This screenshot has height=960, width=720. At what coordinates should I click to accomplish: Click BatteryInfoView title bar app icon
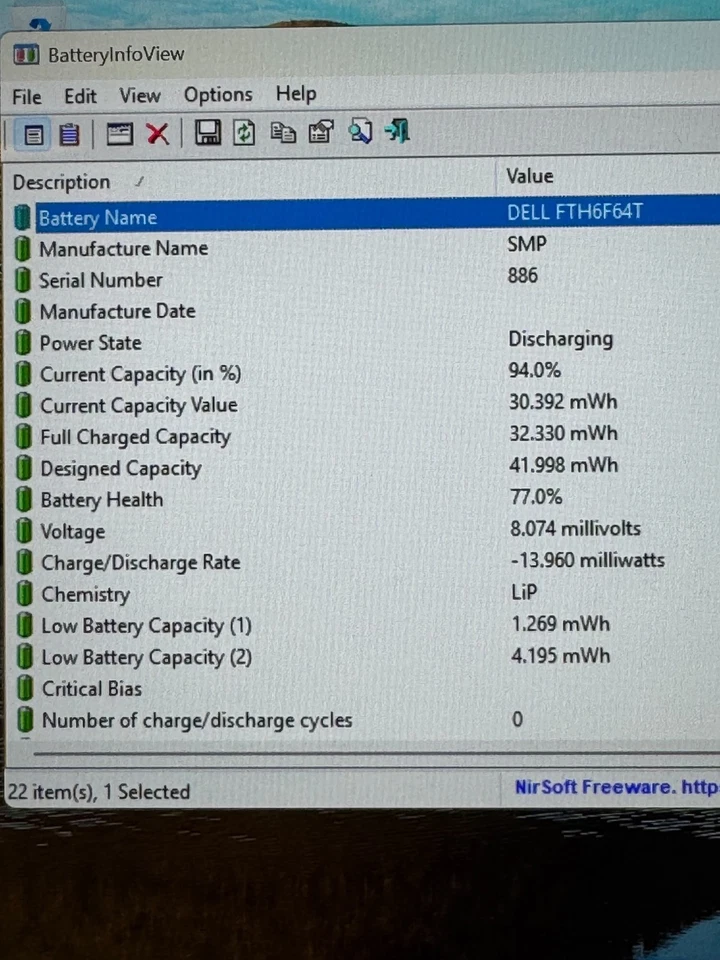click(x=26, y=54)
